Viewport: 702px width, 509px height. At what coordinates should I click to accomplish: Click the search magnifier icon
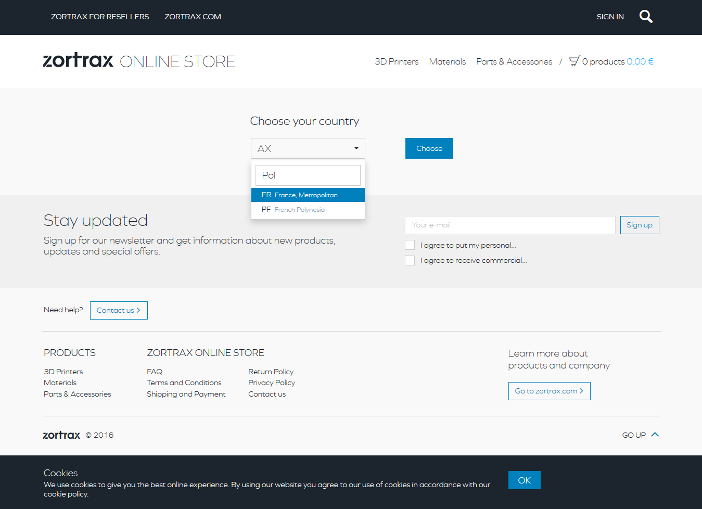tap(646, 16)
